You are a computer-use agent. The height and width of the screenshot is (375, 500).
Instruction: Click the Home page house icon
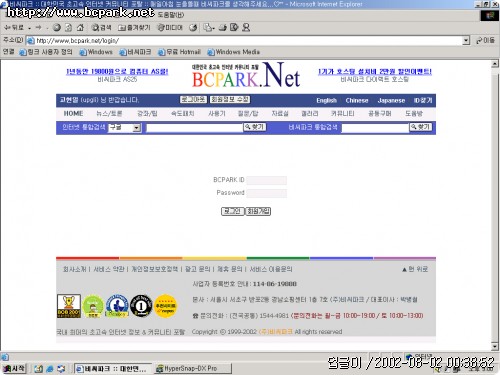click(80, 27)
